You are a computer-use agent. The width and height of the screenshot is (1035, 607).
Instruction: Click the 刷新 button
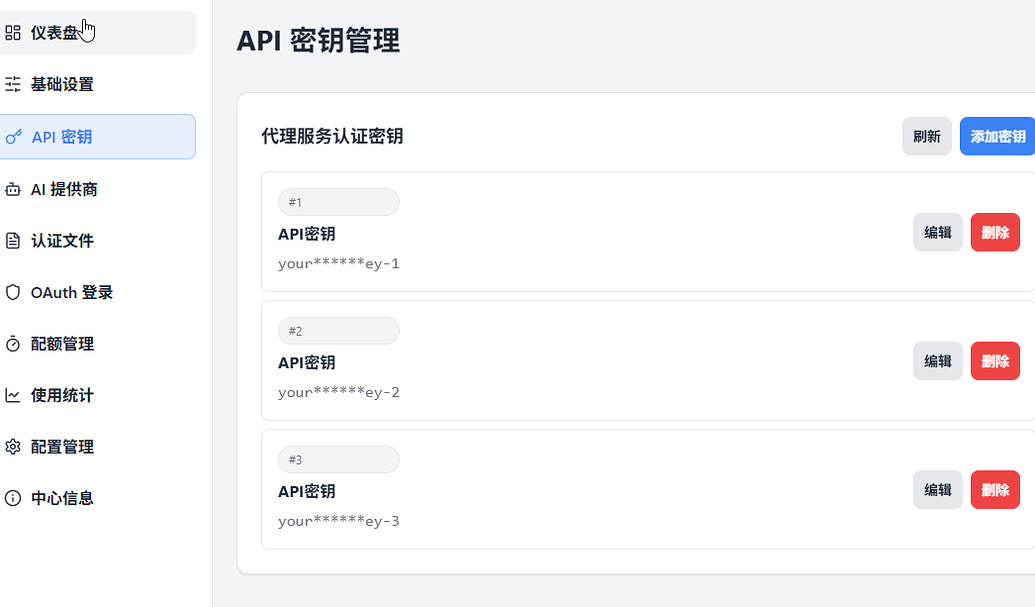(927, 137)
